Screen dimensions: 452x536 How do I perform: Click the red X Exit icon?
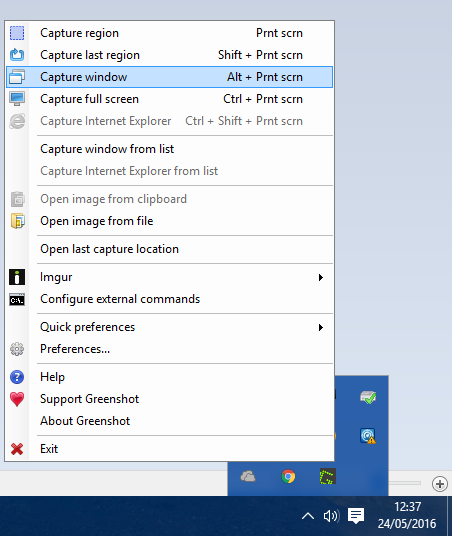(x=17, y=449)
